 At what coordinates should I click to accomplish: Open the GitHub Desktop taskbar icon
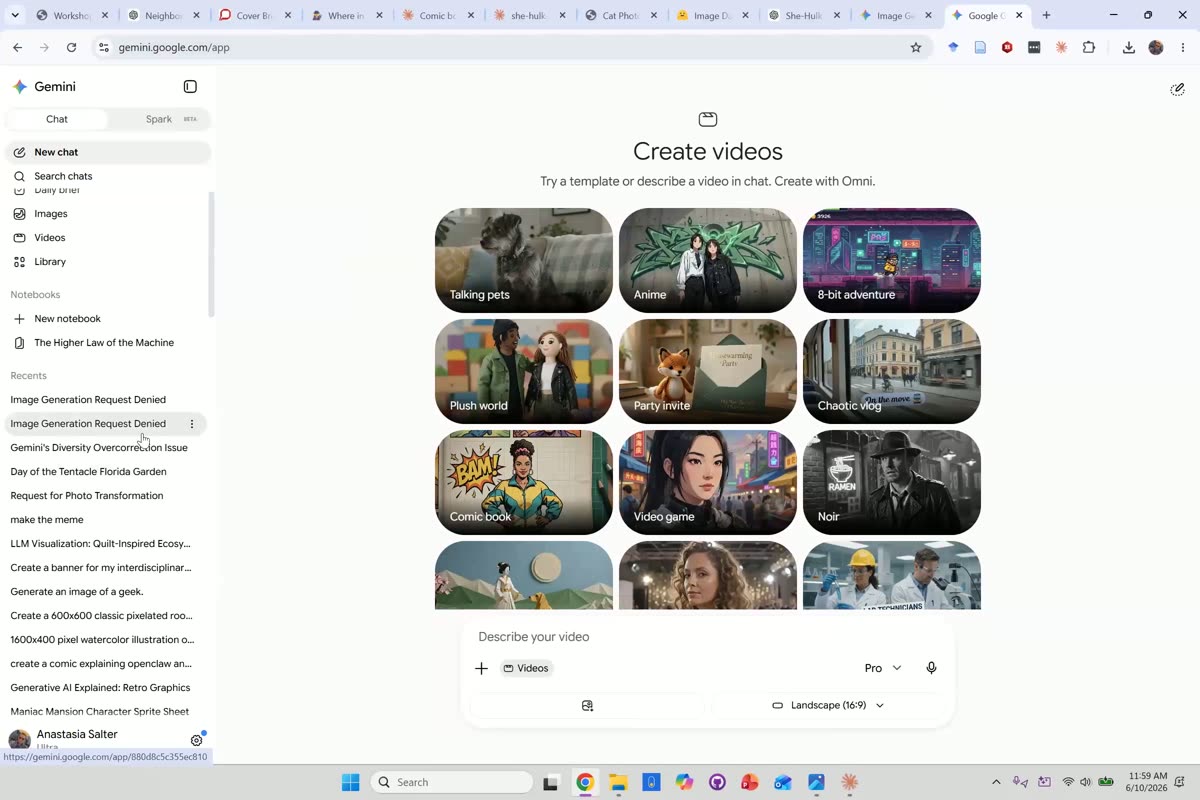(717, 782)
